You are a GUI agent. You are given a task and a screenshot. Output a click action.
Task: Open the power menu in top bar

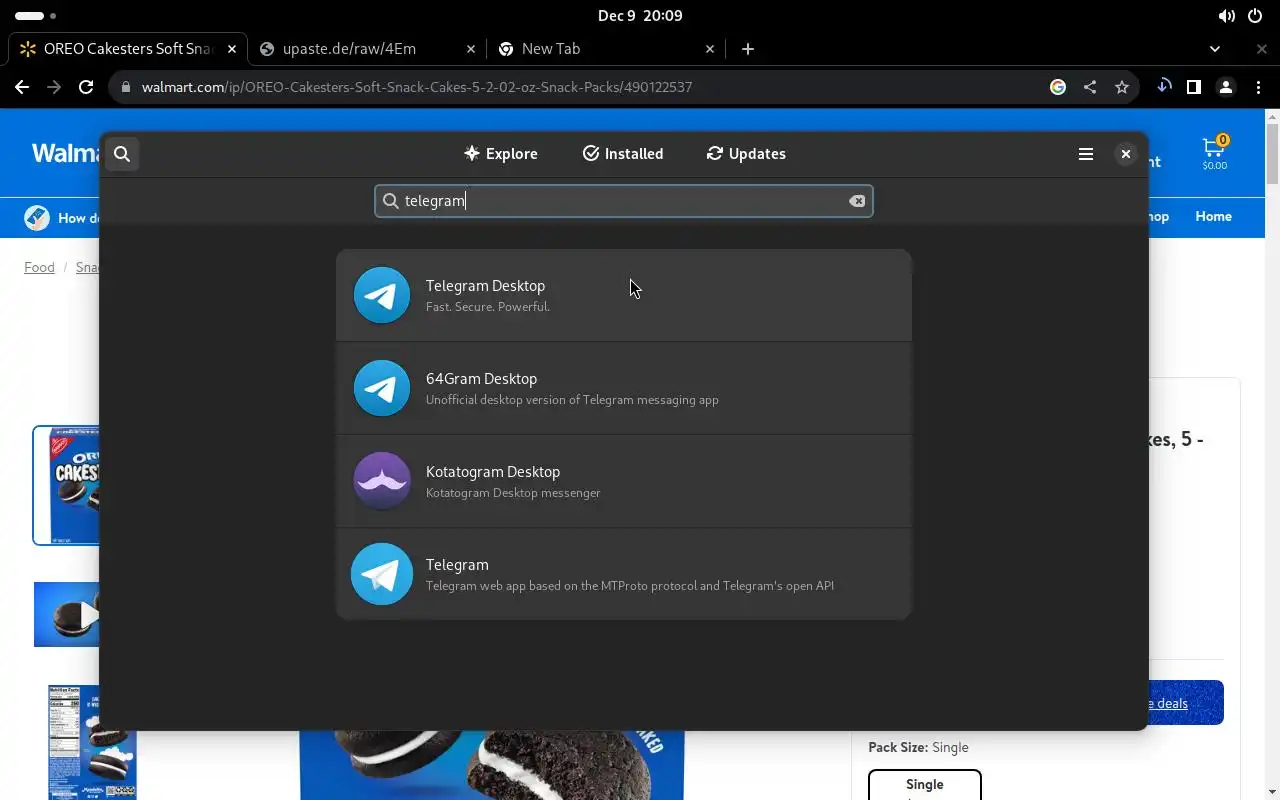click(1255, 16)
